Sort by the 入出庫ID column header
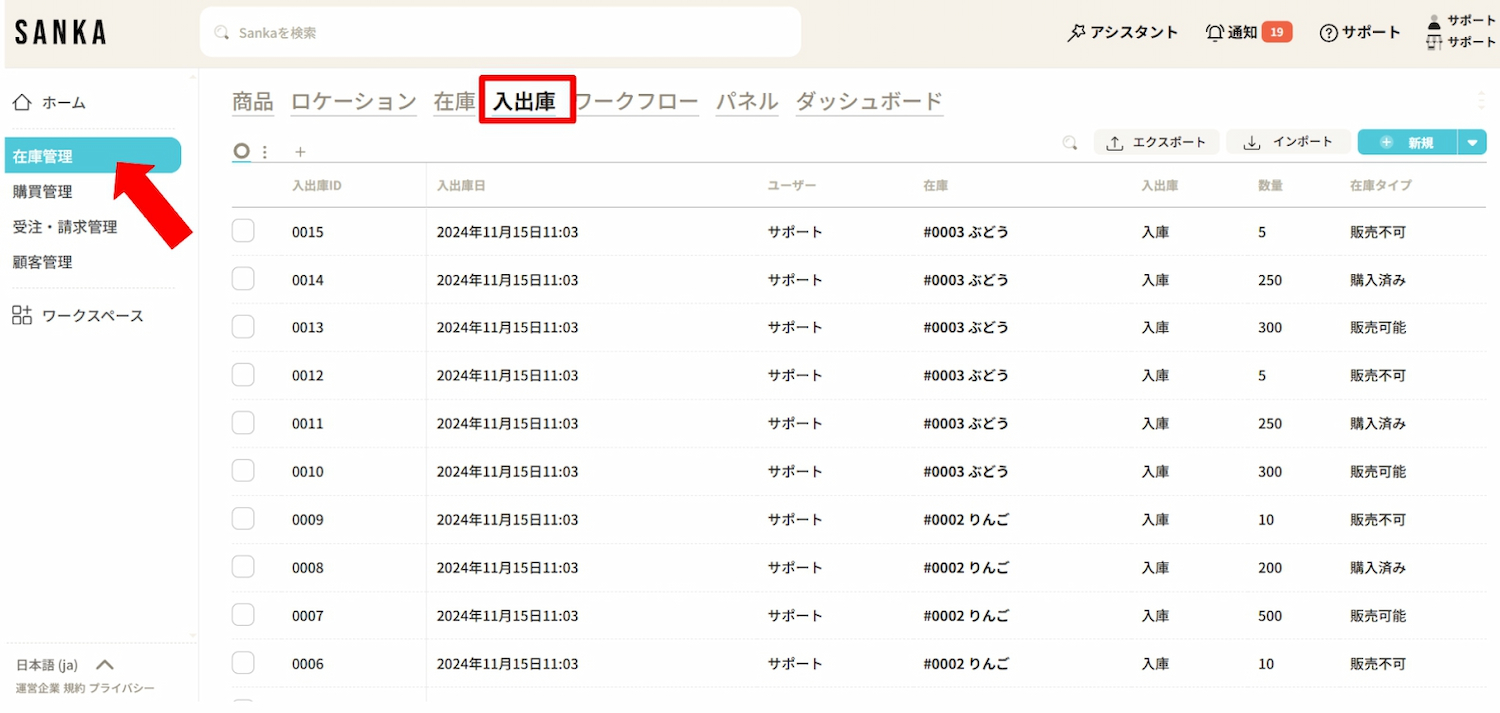This screenshot has width=1500, height=713. point(317,185)
